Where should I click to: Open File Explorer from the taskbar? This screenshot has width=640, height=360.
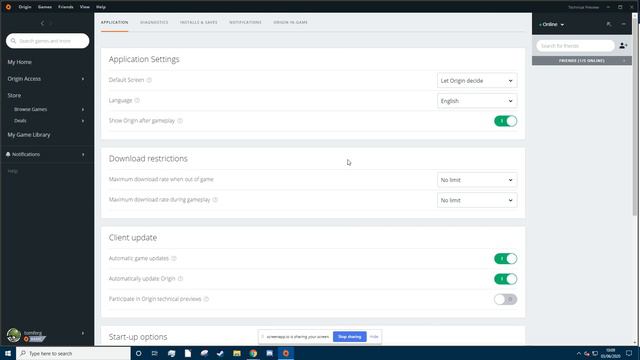click(x=237, y=353)
